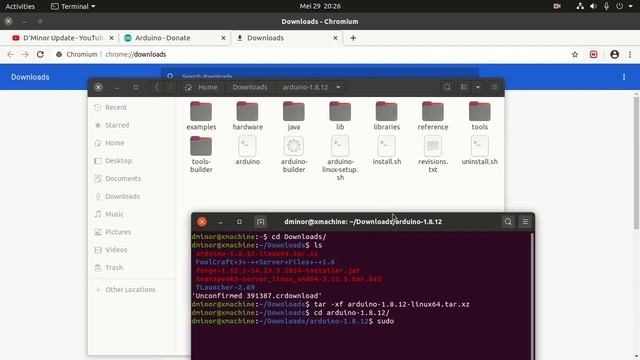640x360 pixels.
Task: Bookmark this page with star icon
Action: (x=575, y=54)
